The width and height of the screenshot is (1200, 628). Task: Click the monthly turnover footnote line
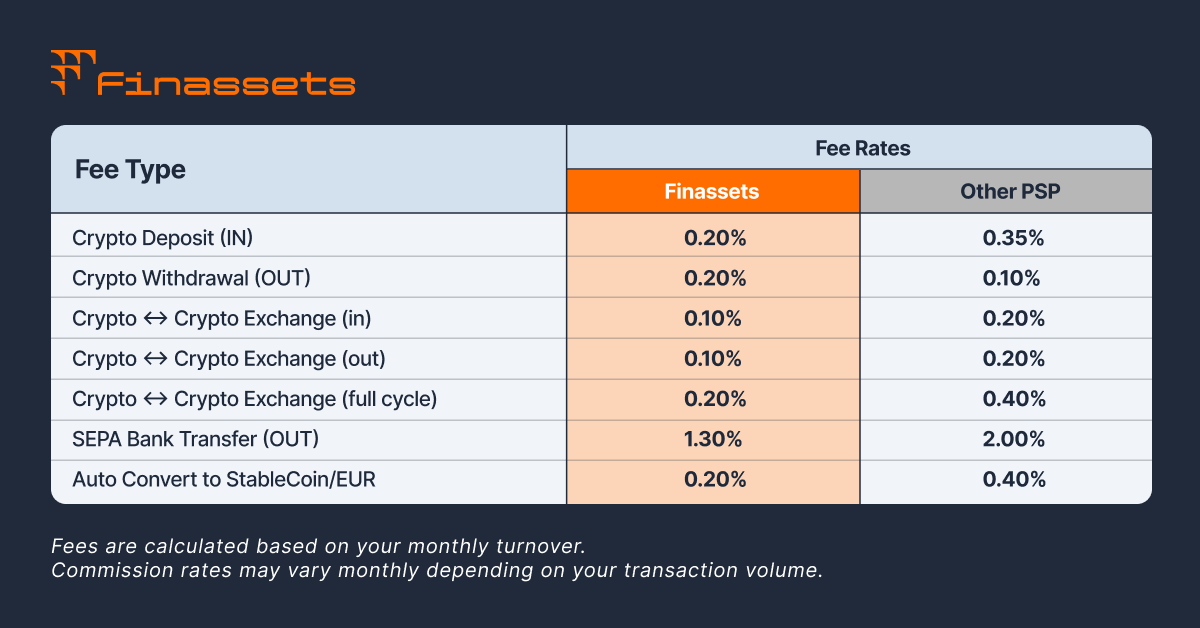pyautogui.click(x=317, y=548)
